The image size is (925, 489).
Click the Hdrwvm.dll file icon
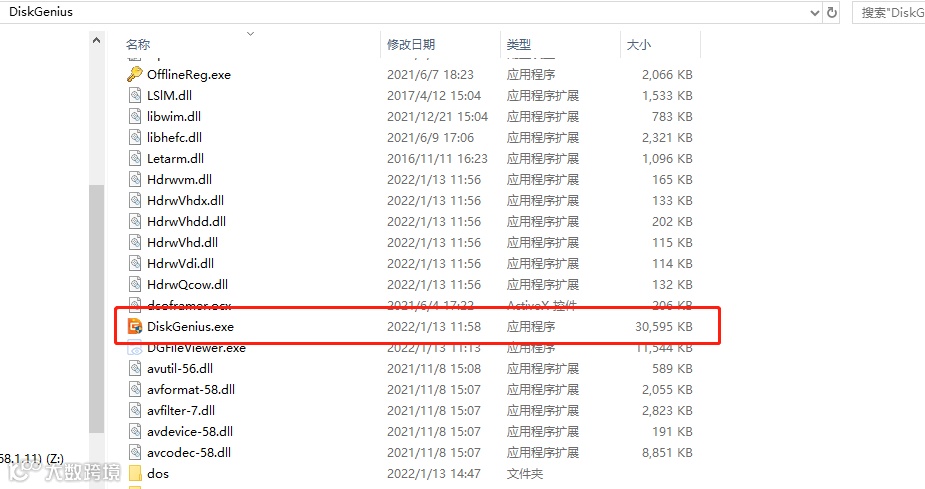tap(135, 179)
